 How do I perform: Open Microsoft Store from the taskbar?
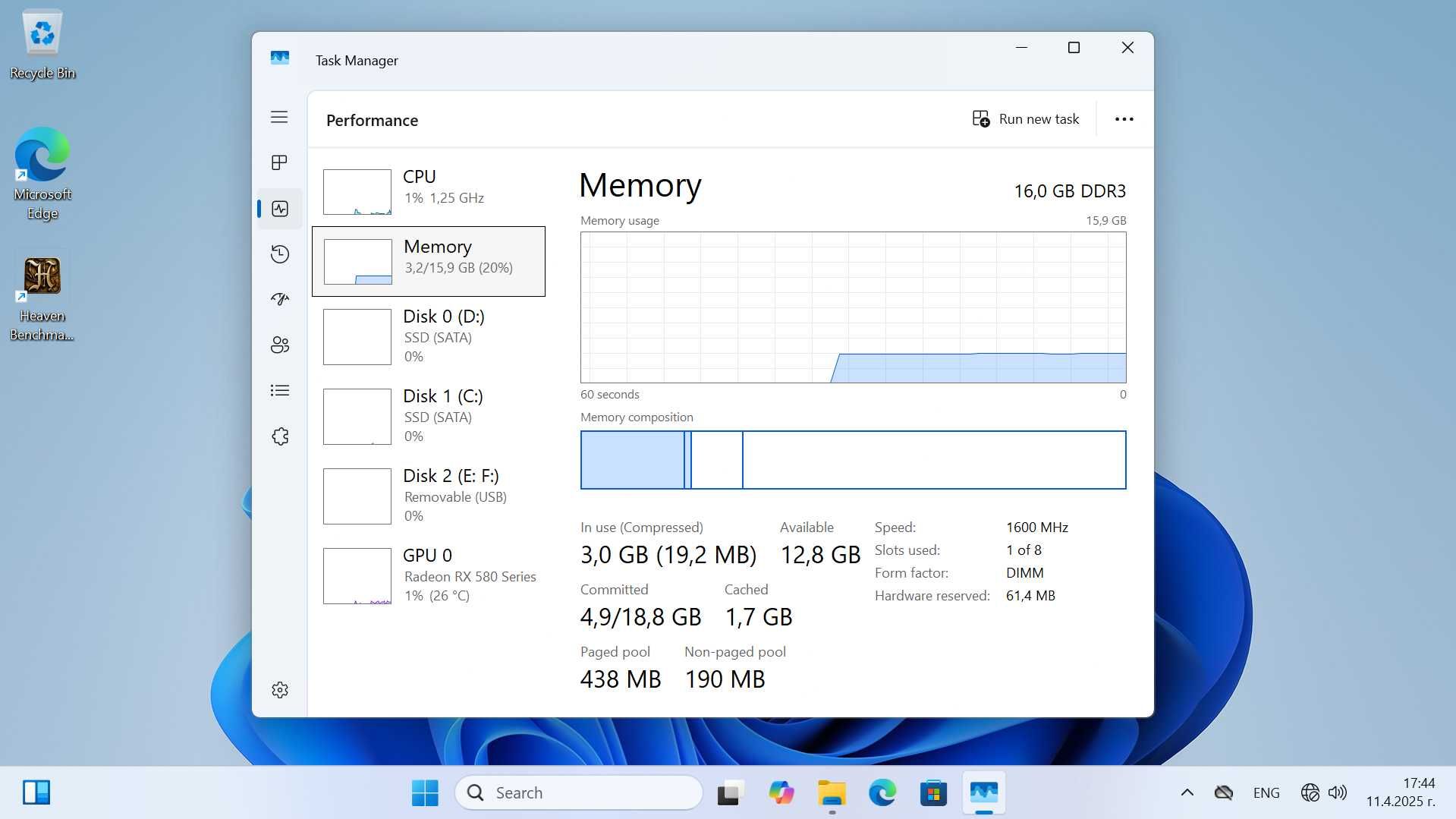933,792
